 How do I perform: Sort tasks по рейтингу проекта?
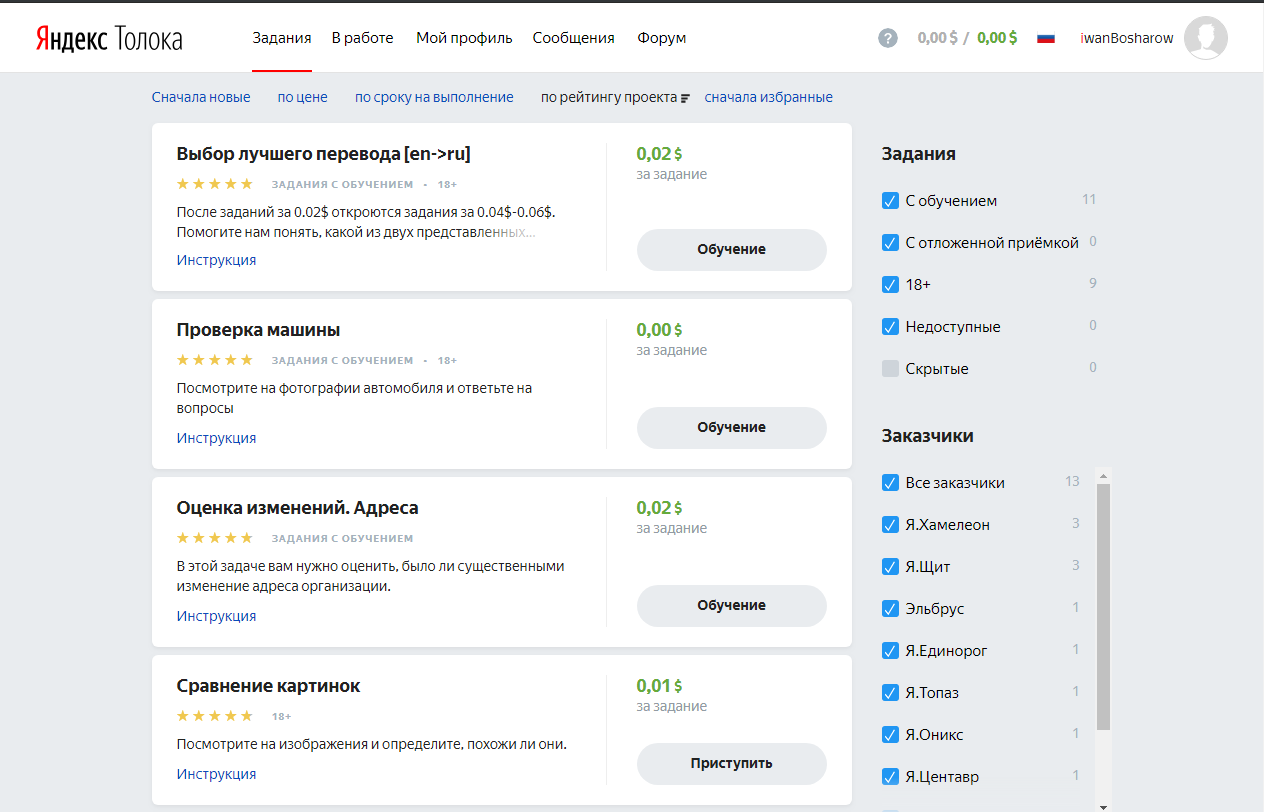coord(609,98)
